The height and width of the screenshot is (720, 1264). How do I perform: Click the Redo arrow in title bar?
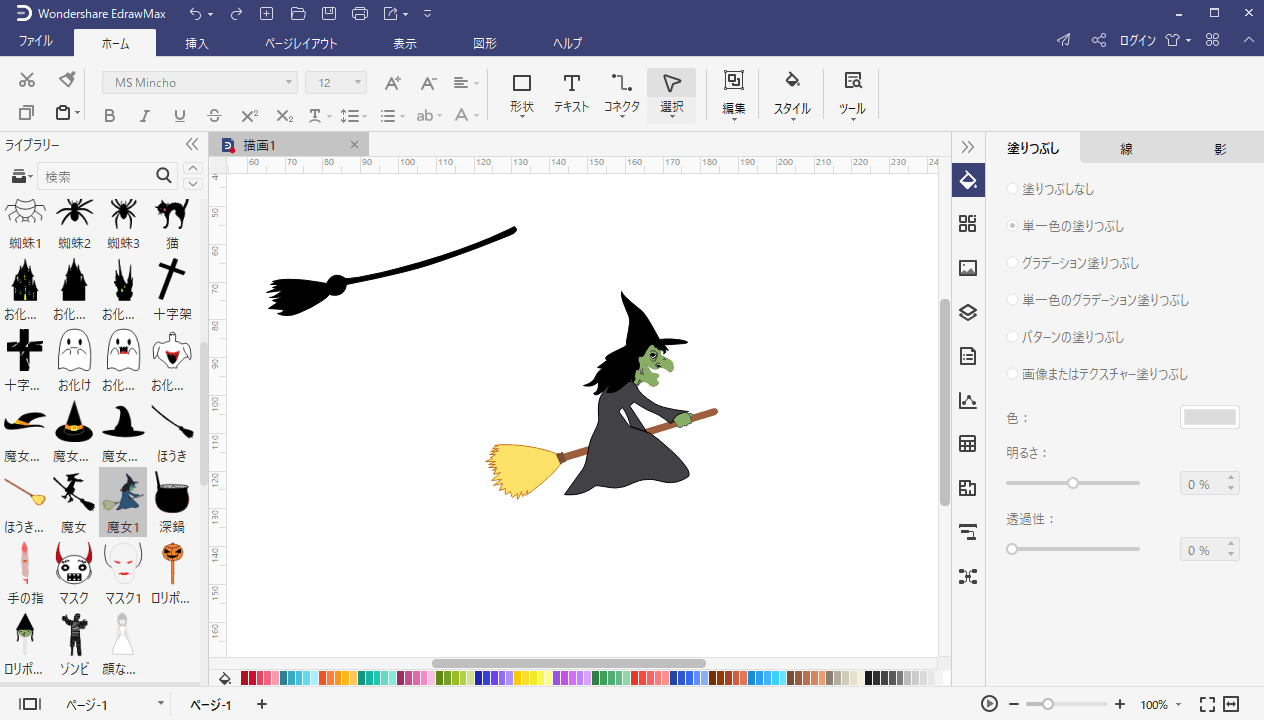(x=236, y=13)
